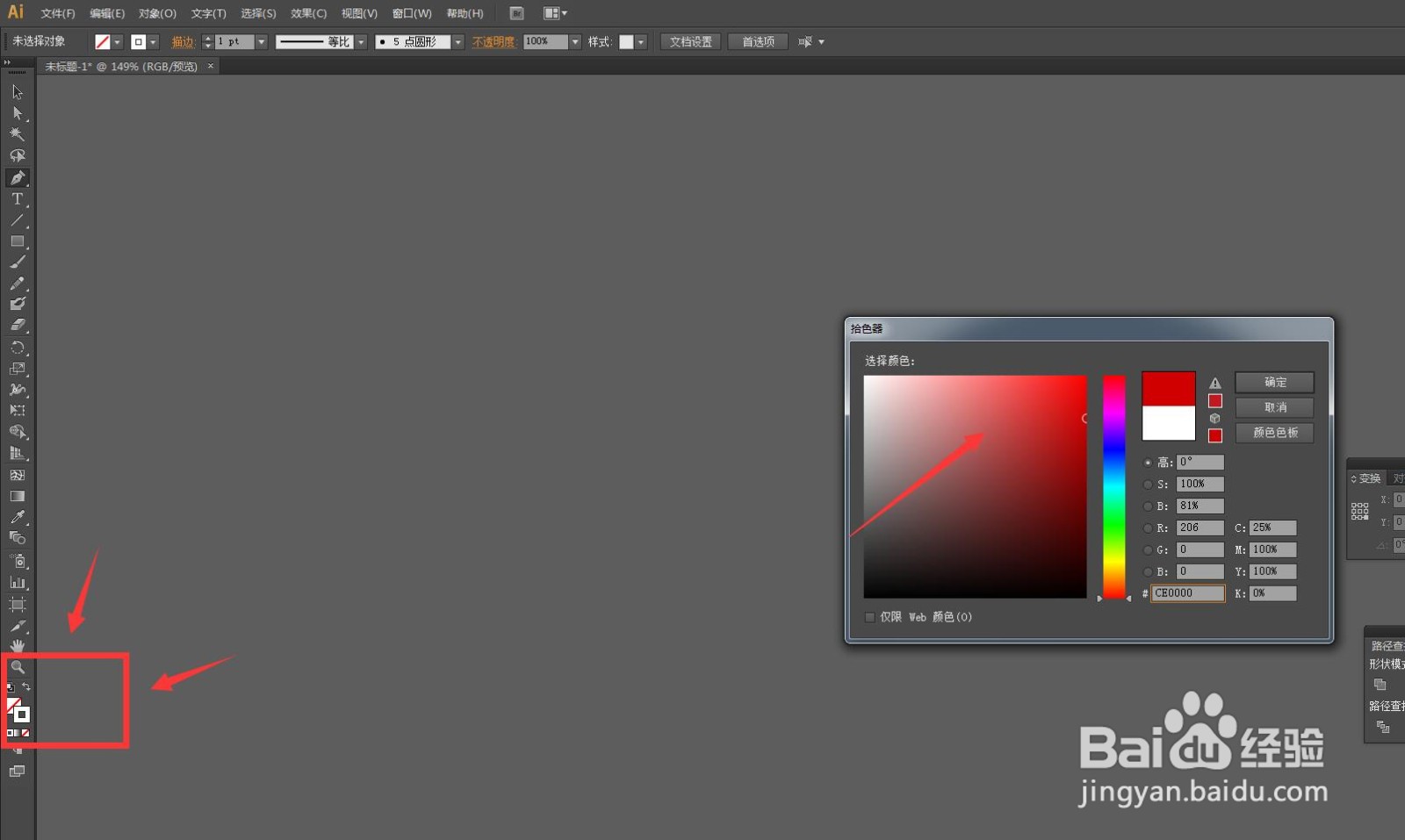Select the Free Transform tool
This screenshot has height=840, width=1405.
click(18, 411)
